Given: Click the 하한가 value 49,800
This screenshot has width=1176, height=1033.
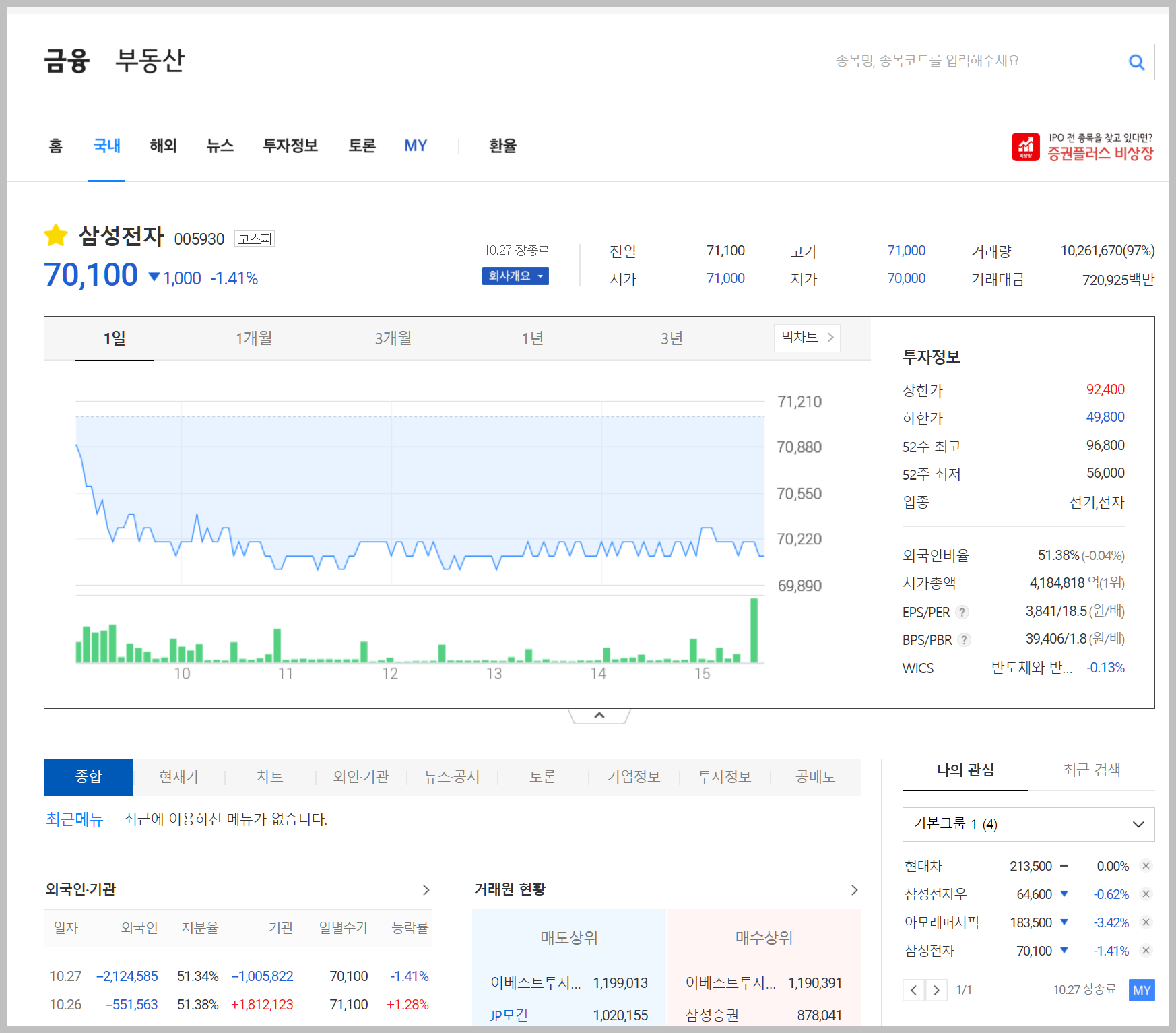Looking at the screenshot, I should tap(1105, 417).
